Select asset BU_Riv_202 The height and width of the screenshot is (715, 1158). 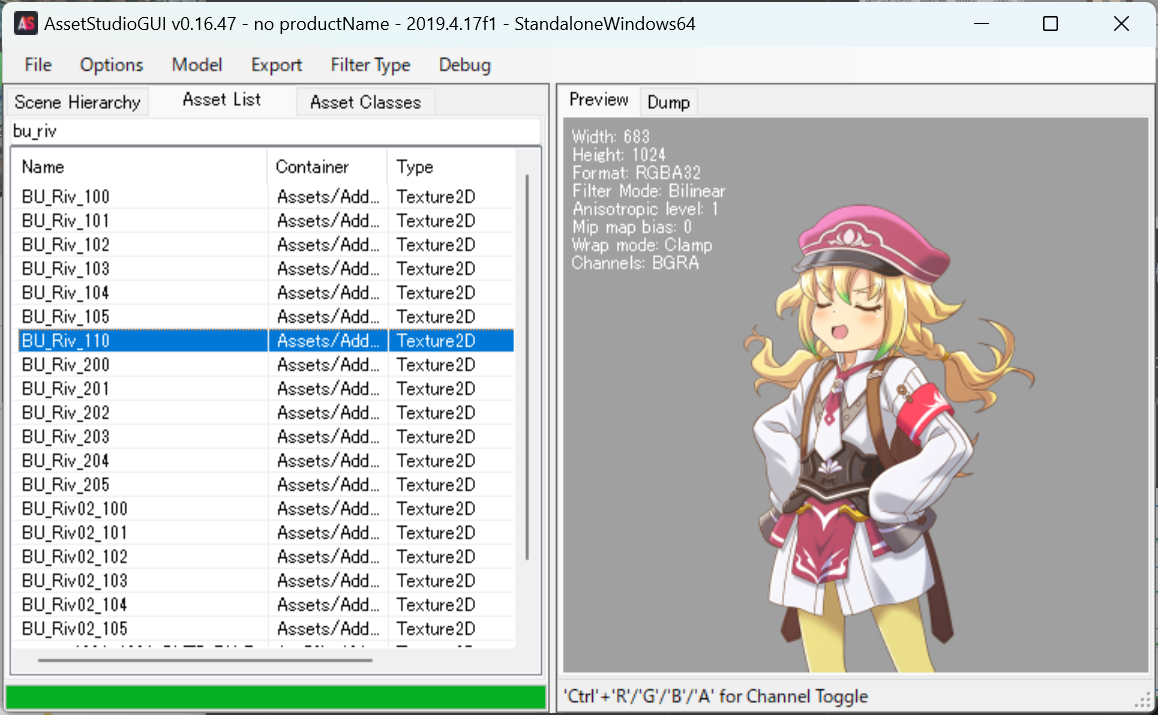point(66,413)
